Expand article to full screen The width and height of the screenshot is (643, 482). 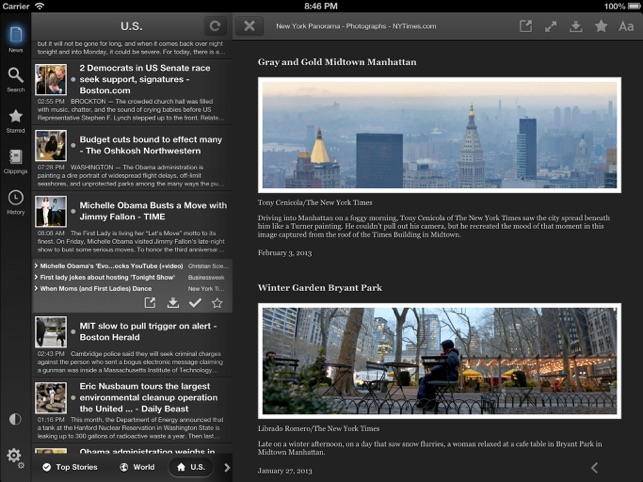pos(550,27)
